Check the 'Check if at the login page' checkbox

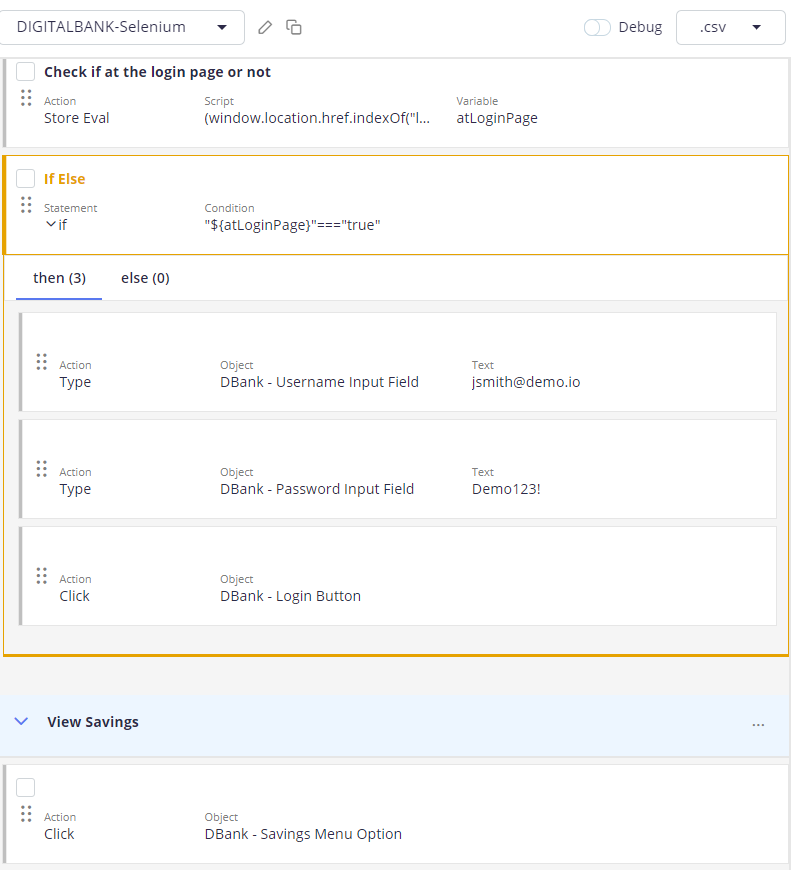pos(26,72)
